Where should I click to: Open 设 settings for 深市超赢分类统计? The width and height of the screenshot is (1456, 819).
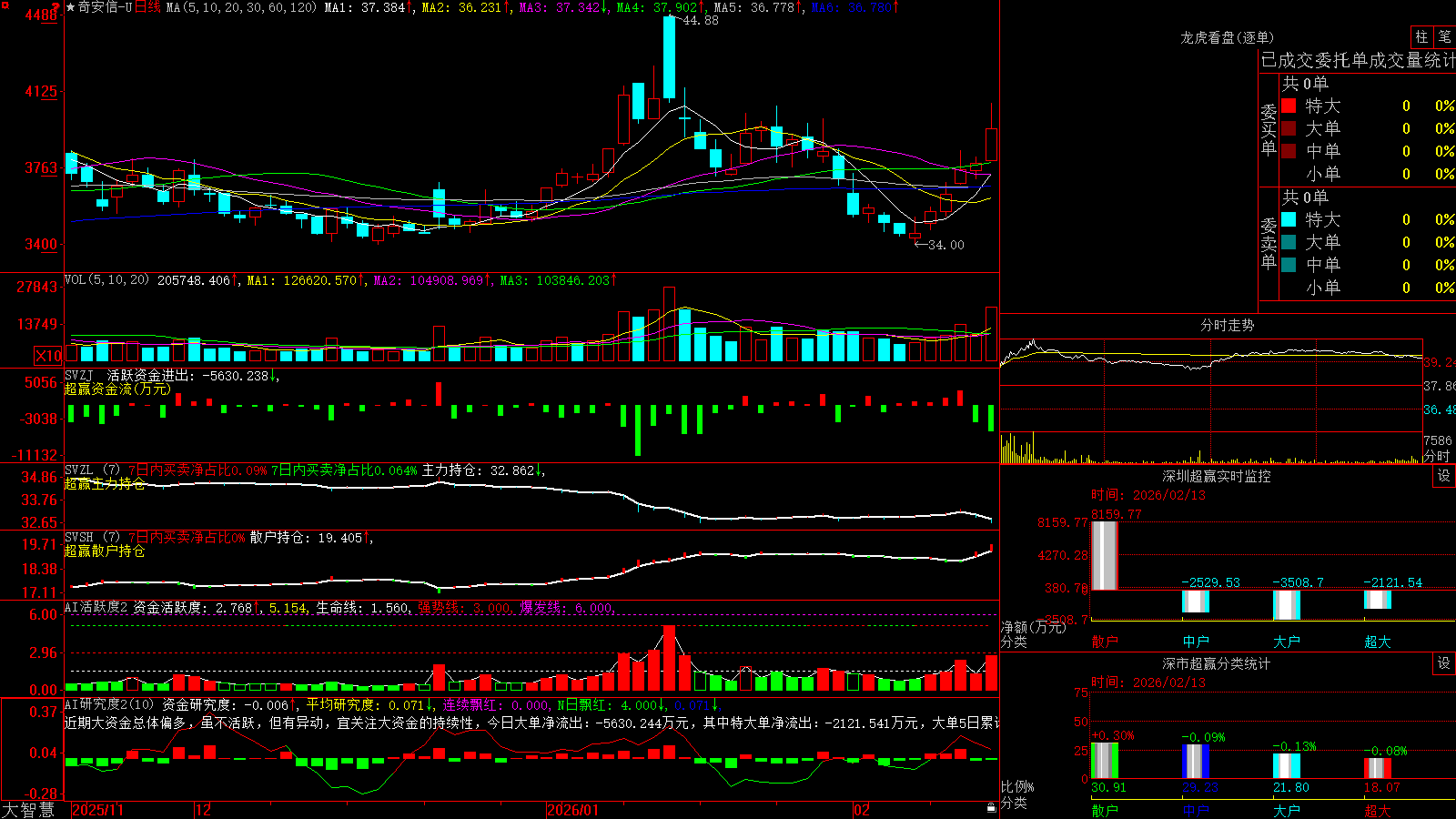(1444, 663)
